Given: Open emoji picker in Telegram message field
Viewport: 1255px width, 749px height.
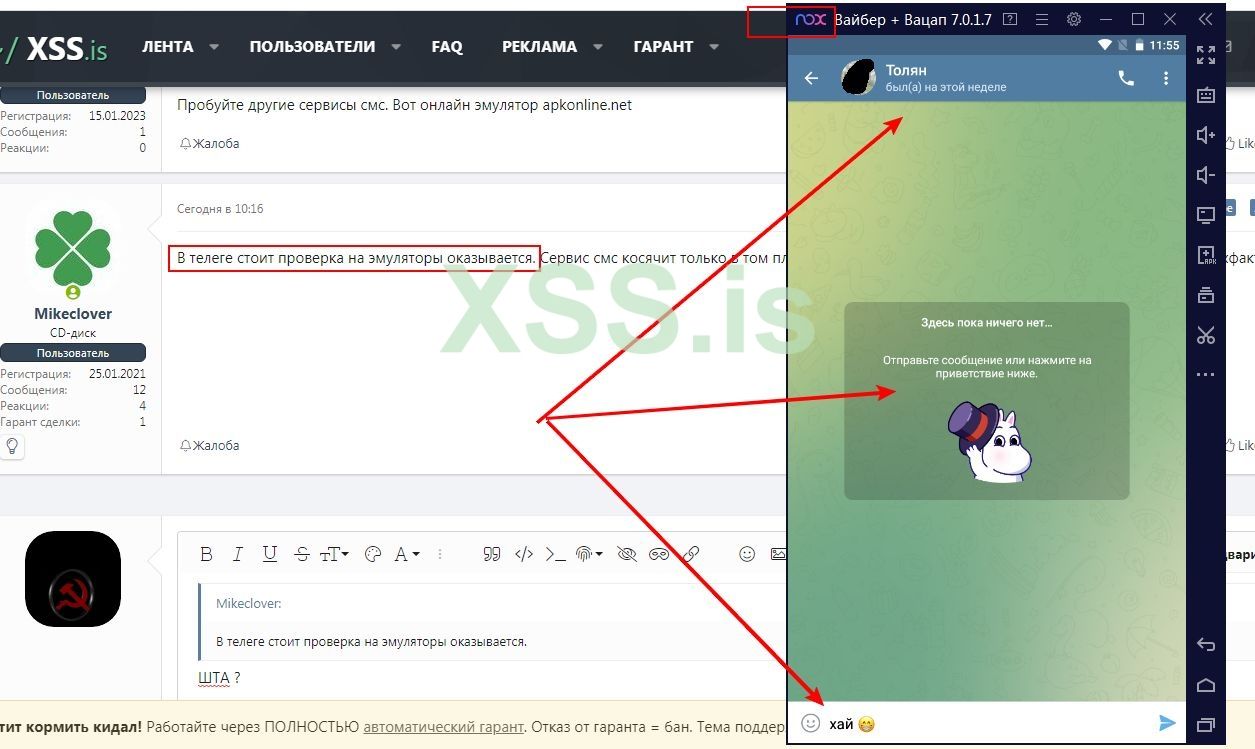Looking at the screenshot, I should 811,723.
